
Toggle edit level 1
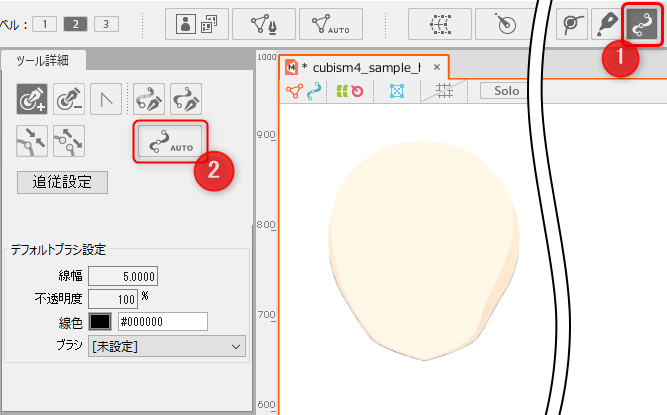[x=45, y=24]
